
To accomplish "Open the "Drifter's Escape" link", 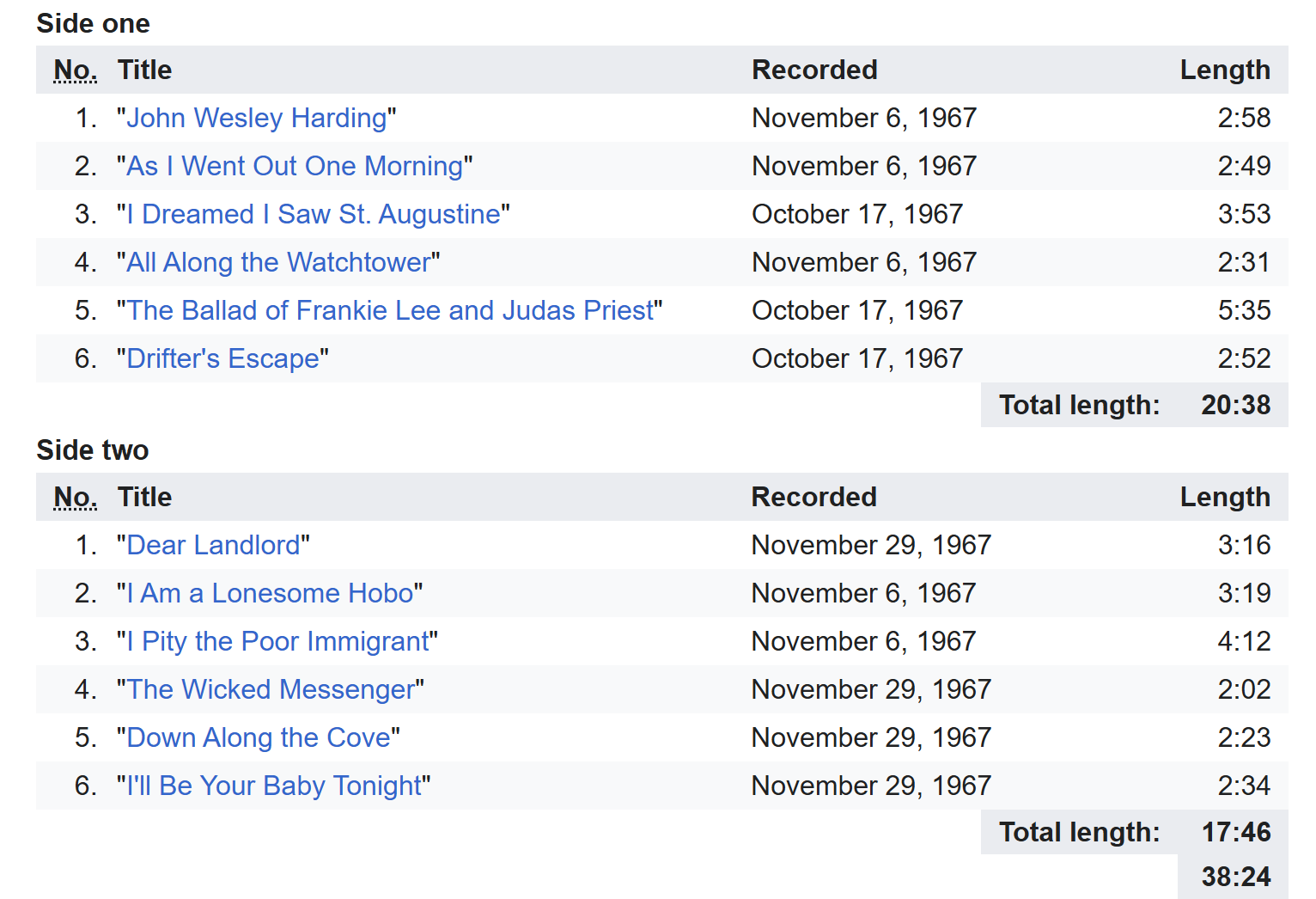I will pyautogui.click(x=223, y=358).
